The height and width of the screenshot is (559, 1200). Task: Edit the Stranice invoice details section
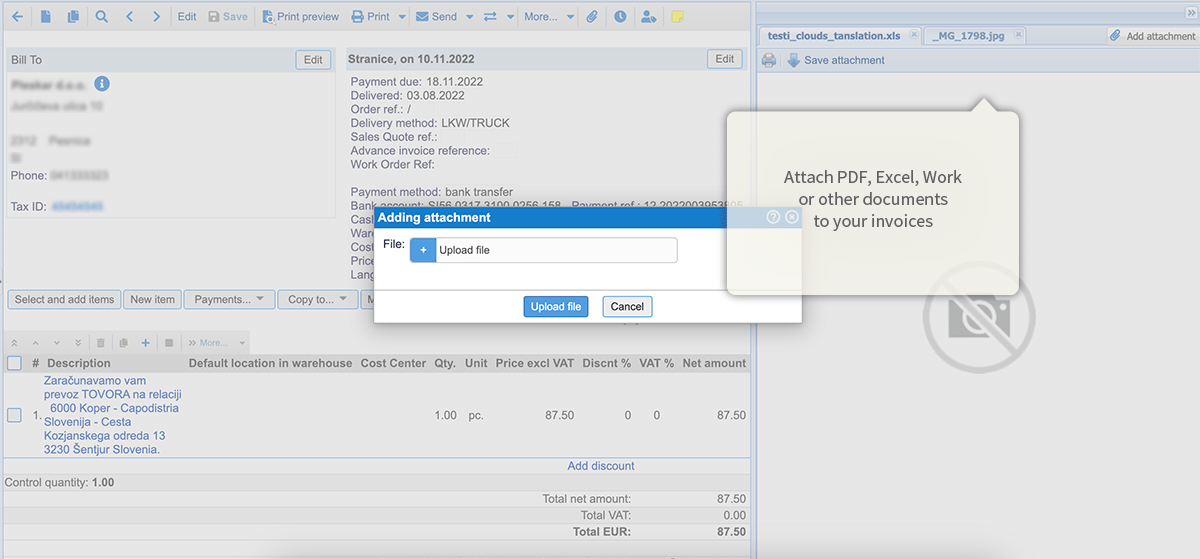pos(725,59)
